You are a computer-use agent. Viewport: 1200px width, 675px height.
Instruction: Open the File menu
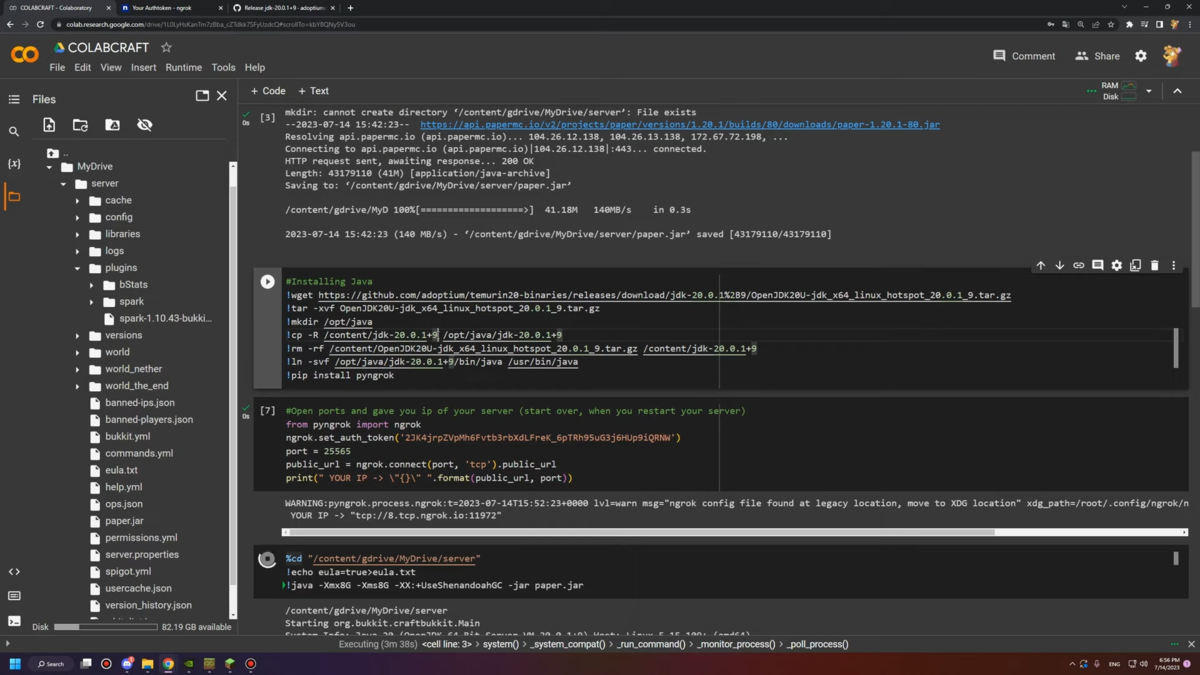tap(57, 68)
